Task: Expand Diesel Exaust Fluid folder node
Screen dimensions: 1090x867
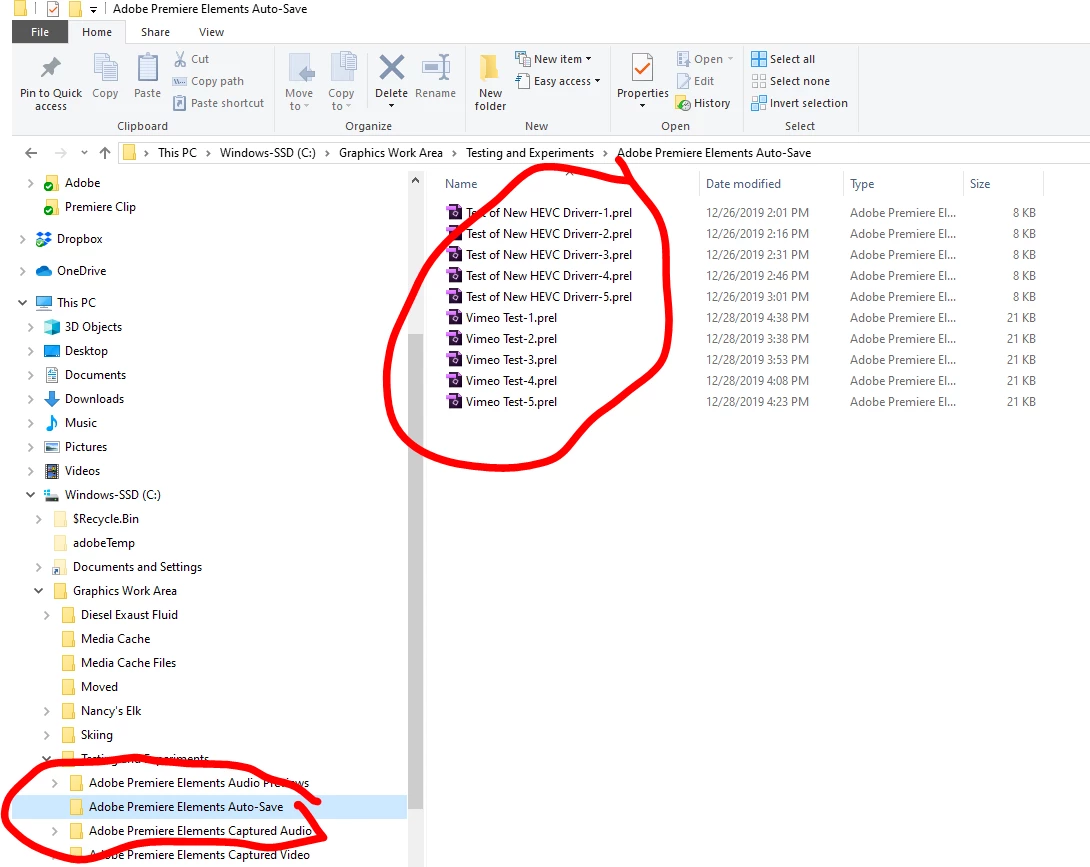Action: 47,615
